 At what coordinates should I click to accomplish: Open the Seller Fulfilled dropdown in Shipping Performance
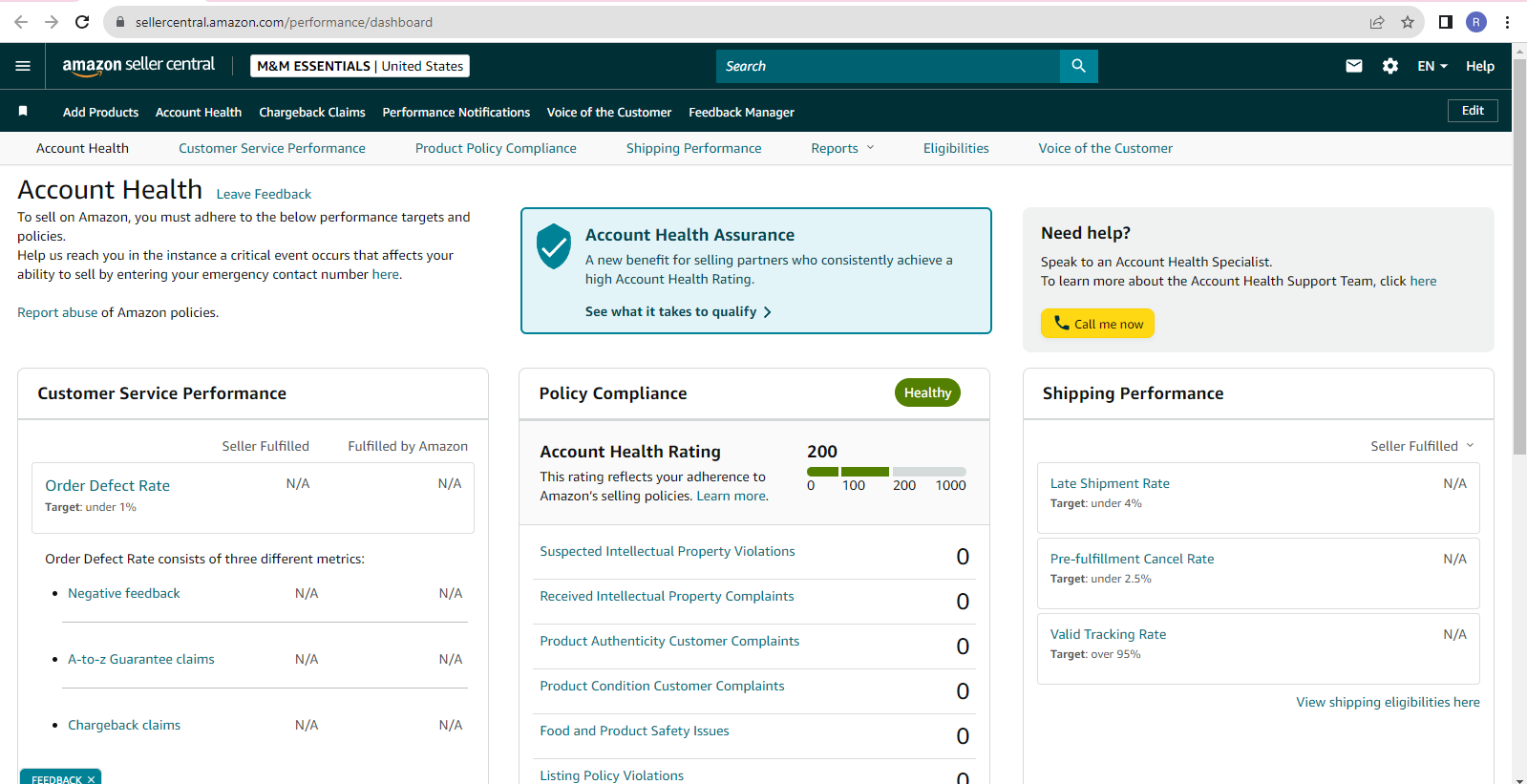pos(1423,446)
